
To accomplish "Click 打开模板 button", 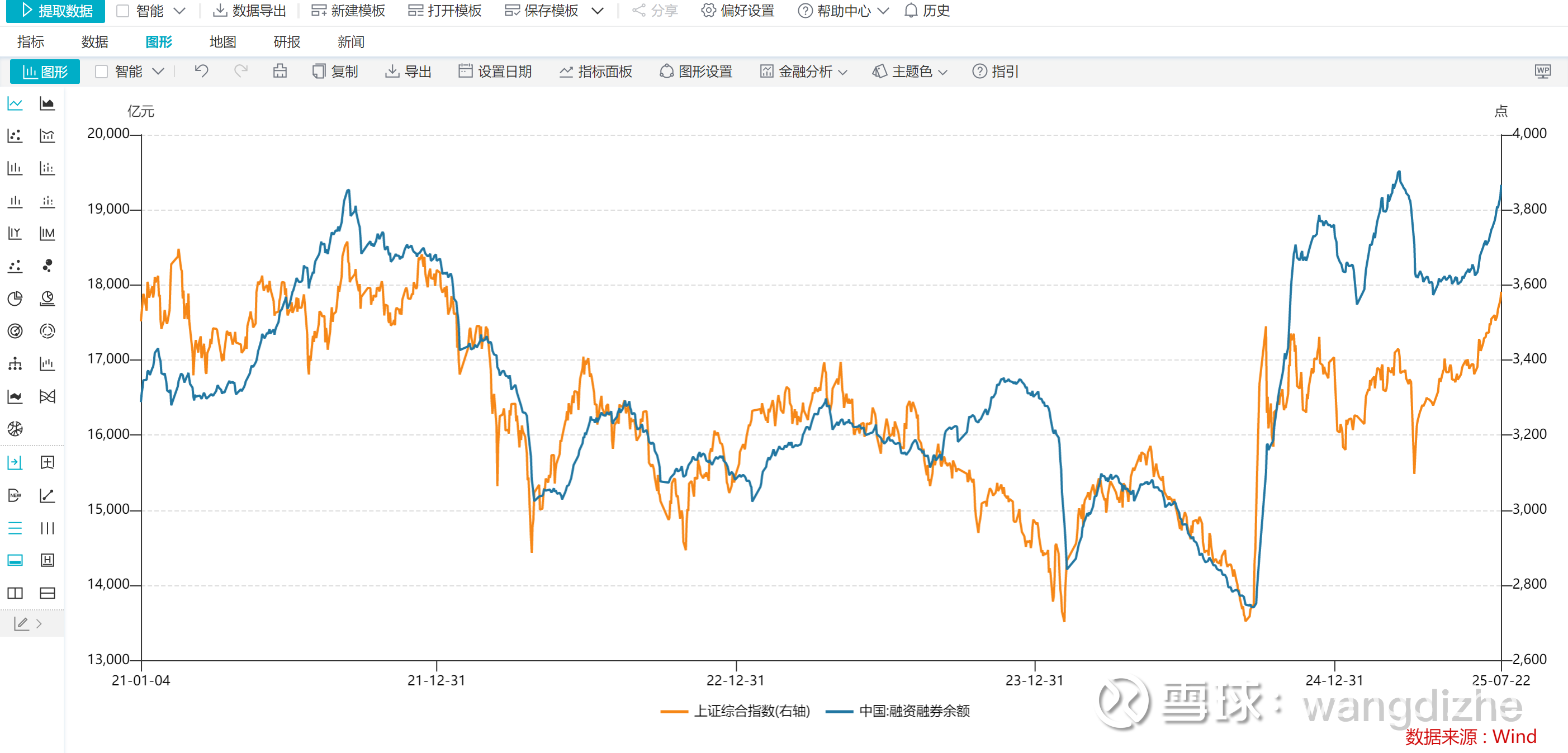I will (444, 11).
